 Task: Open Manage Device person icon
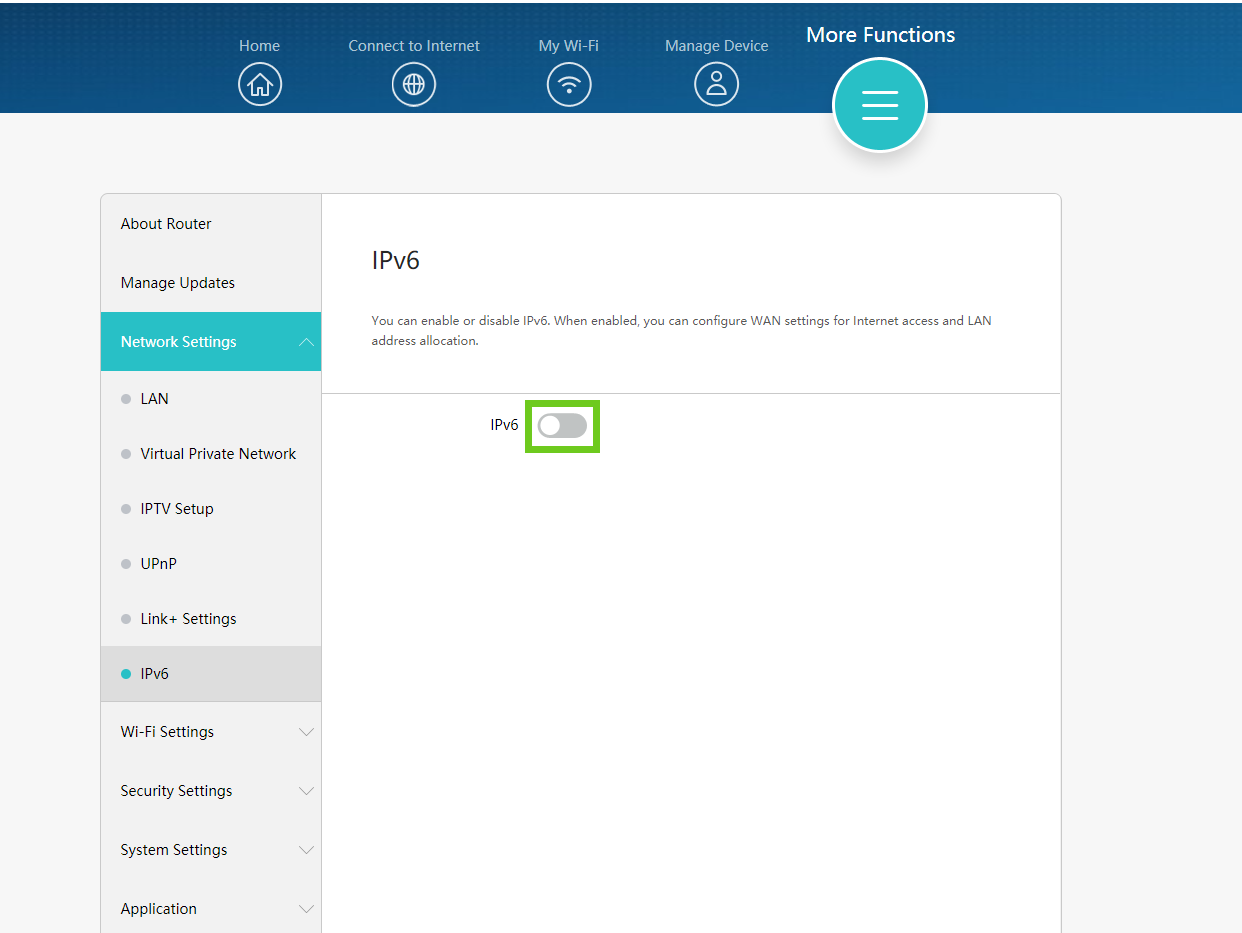click(x=716, y=85)
